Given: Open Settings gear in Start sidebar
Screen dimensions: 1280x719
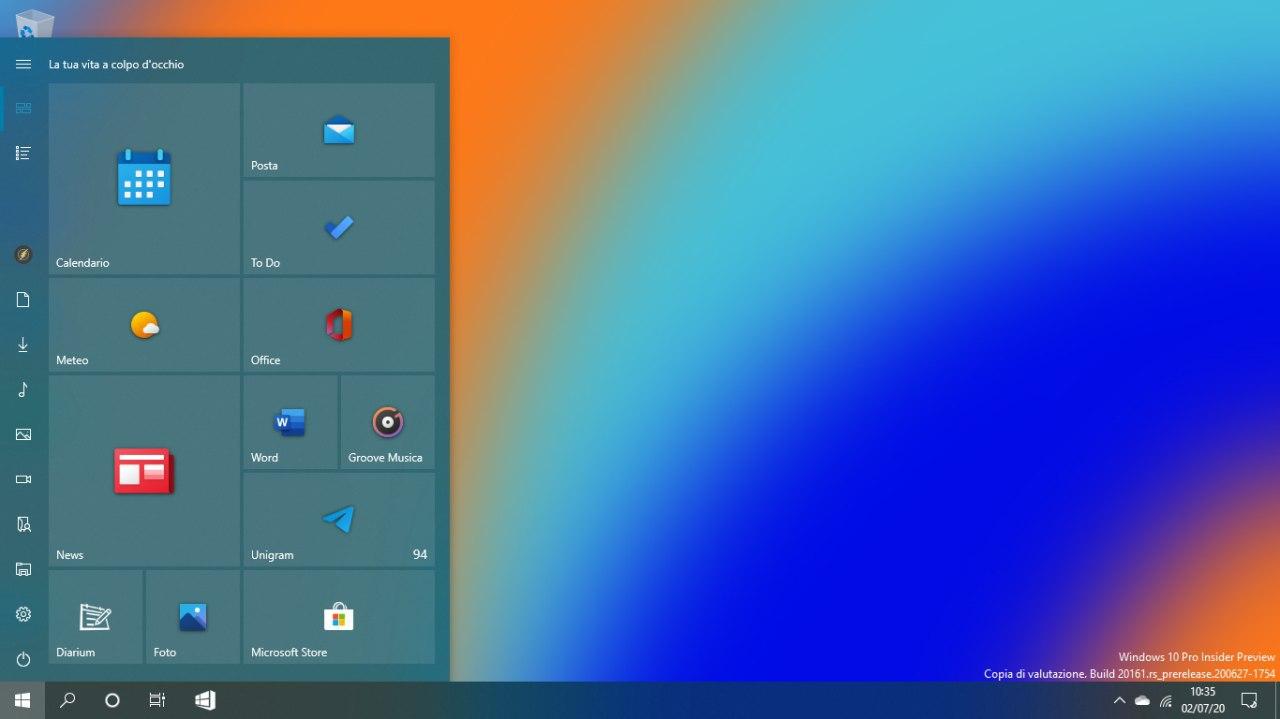Looking at the screenshot, I should 23,614.
